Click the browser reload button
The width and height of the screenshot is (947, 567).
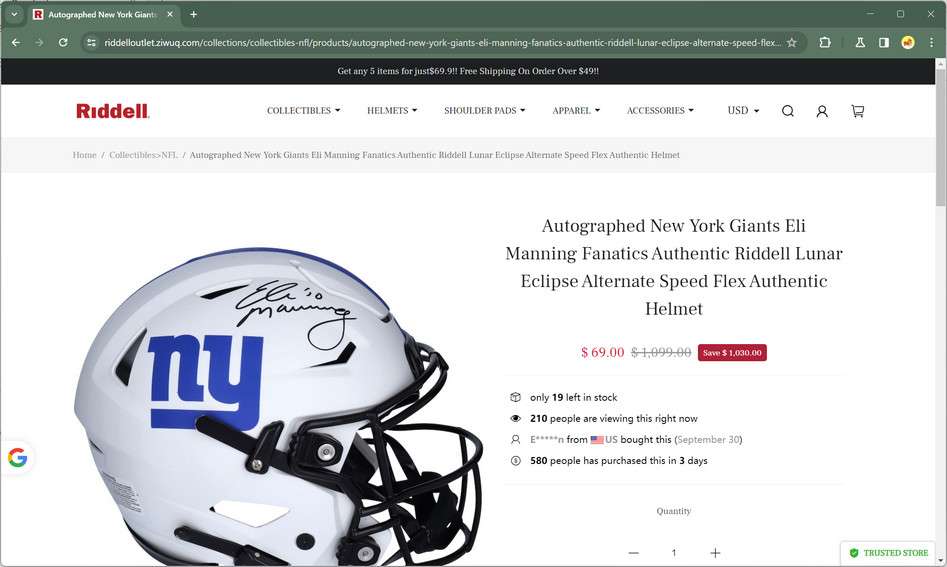63,42
